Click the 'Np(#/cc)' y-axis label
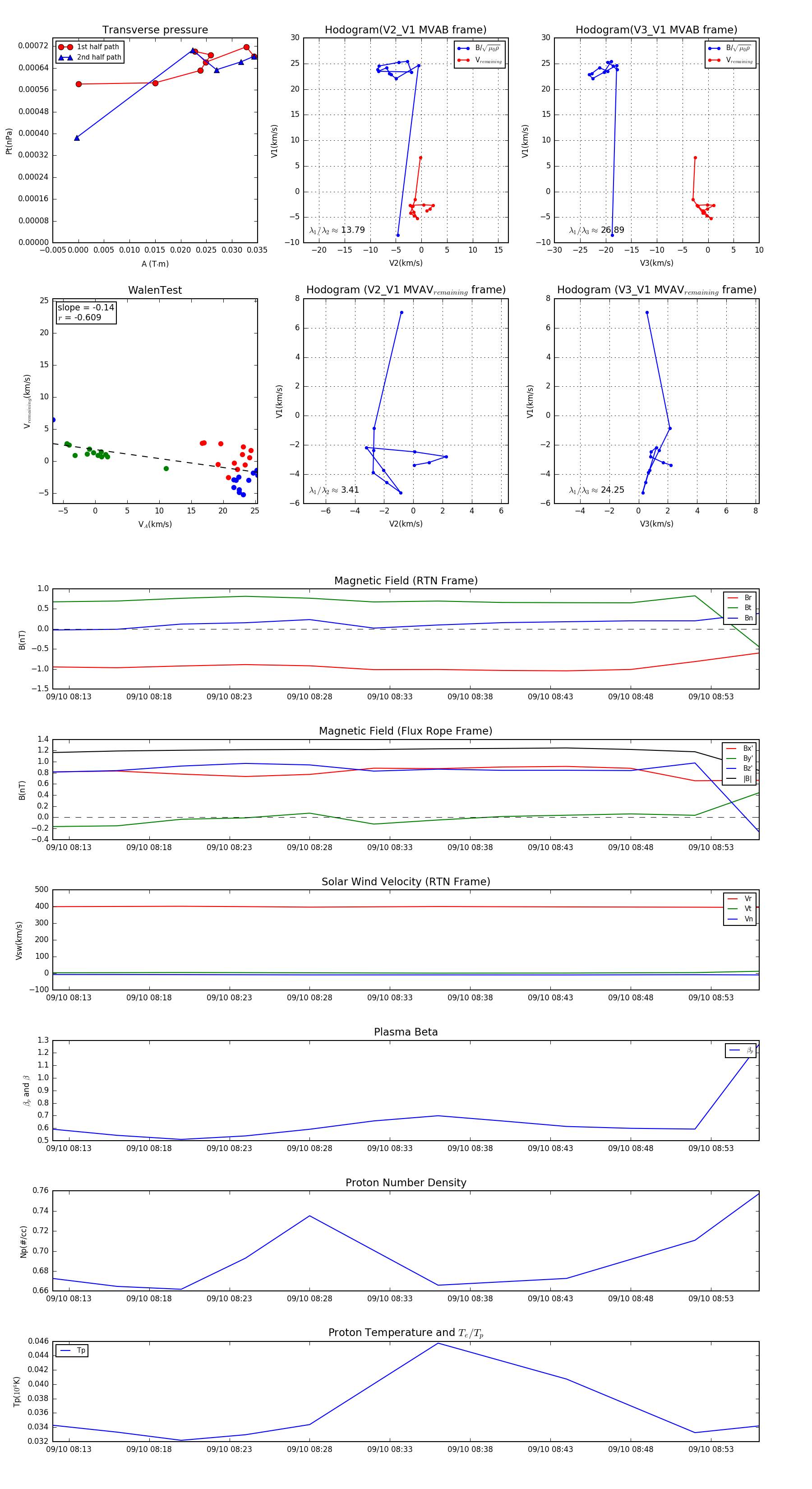Screen dimensions: 812x1489 pyautogui.click(x=24, y=1242)
